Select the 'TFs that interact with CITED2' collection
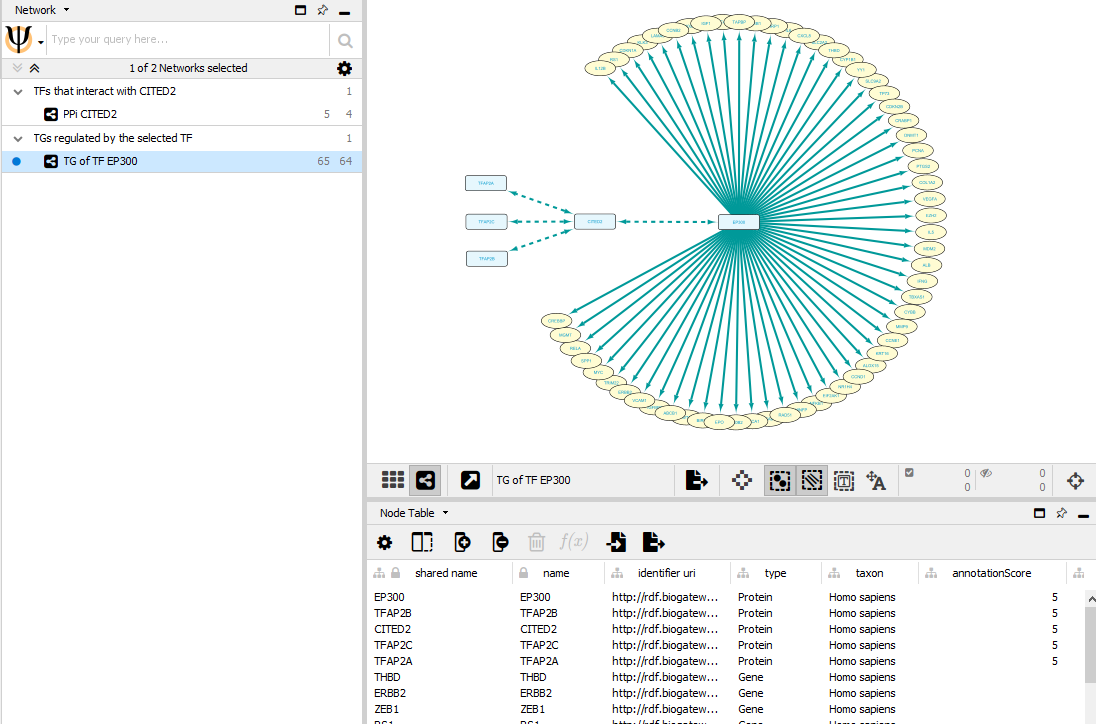The height and width of the screenshot is (724, 1096). [182, 91]
